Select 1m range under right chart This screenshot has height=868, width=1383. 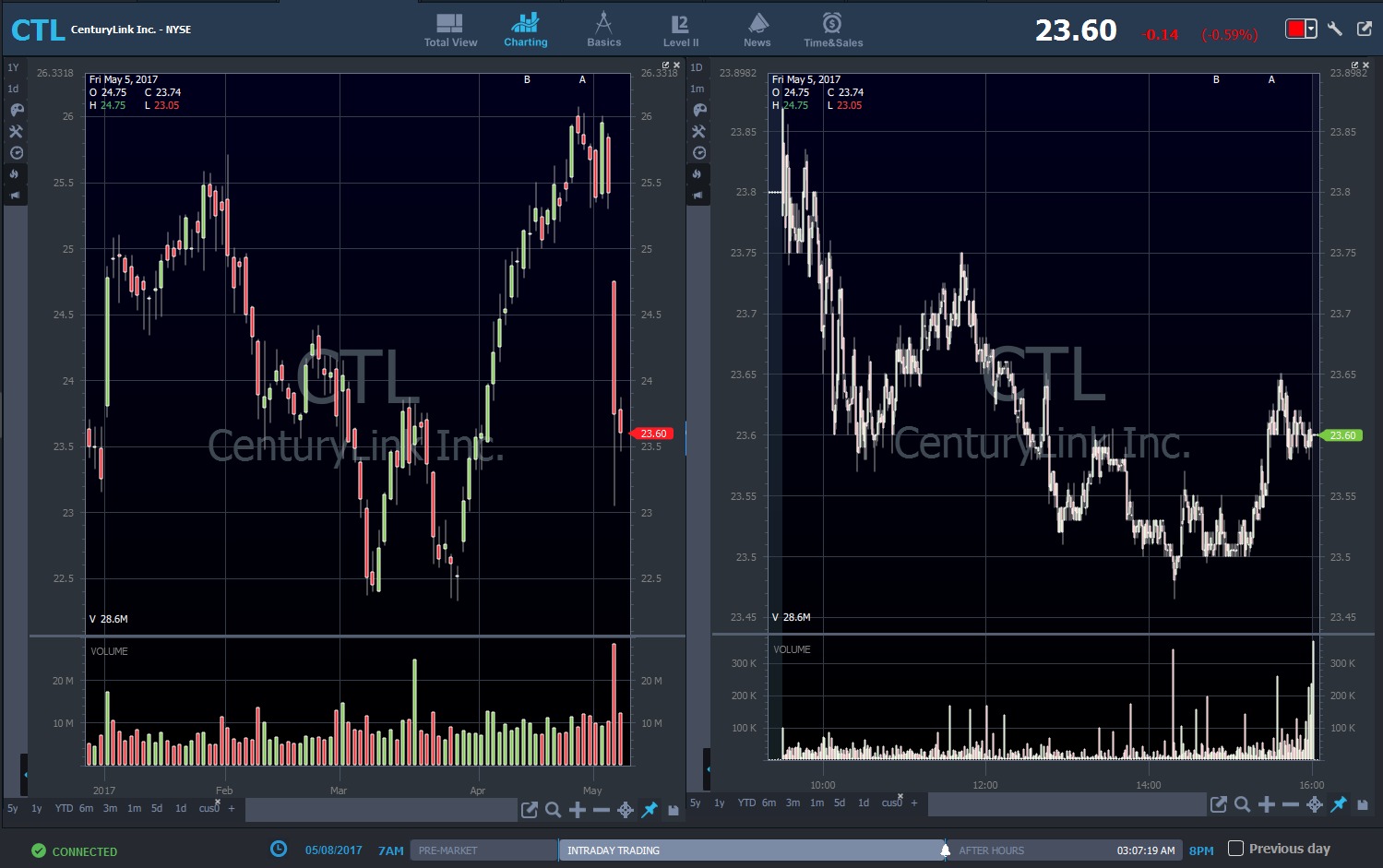(x=817, y=803)
